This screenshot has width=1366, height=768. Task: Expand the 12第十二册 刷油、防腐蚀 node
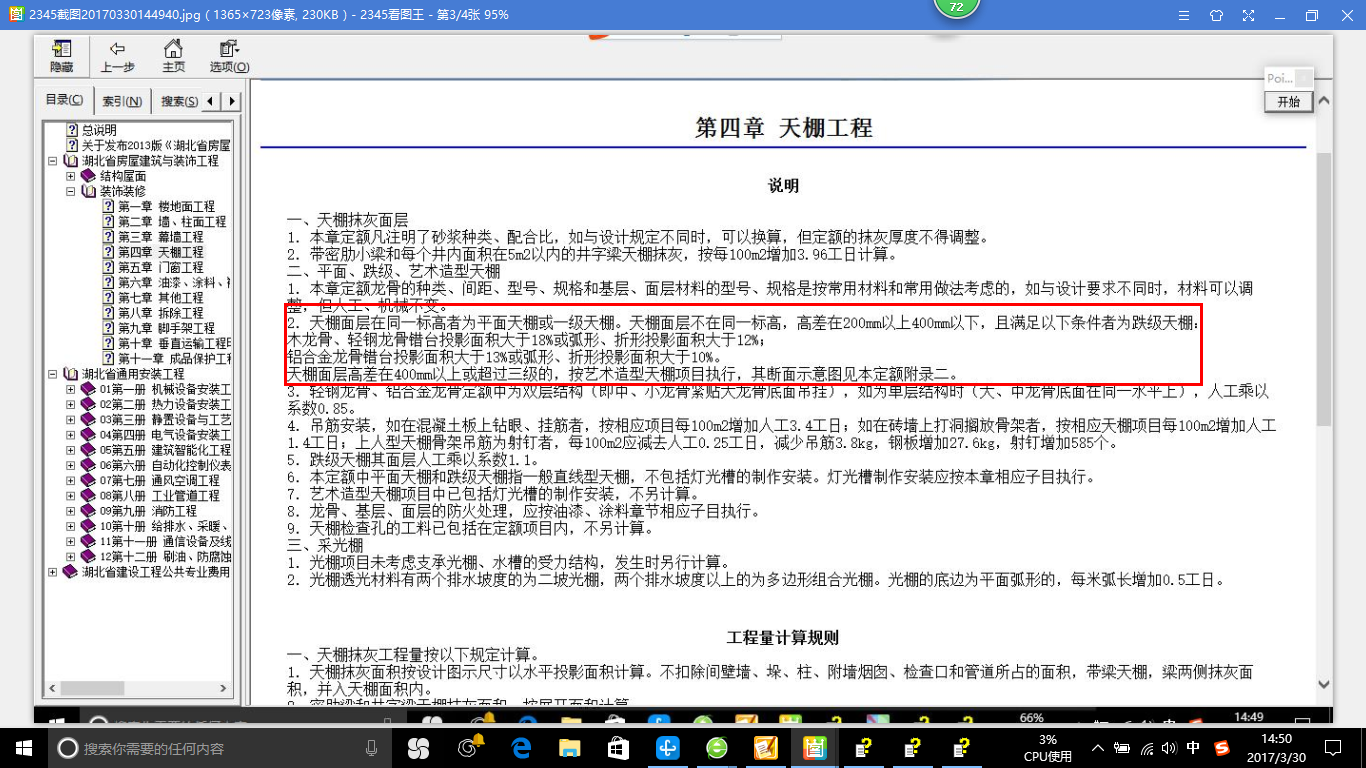coord(71,557)
